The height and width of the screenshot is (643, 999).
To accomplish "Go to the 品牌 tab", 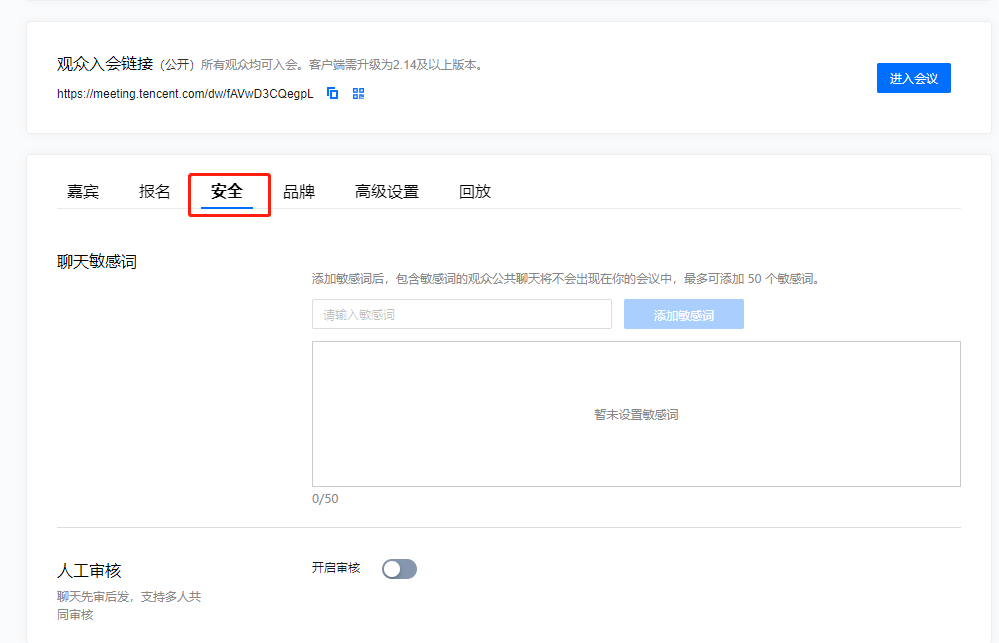I will point(299,191).
